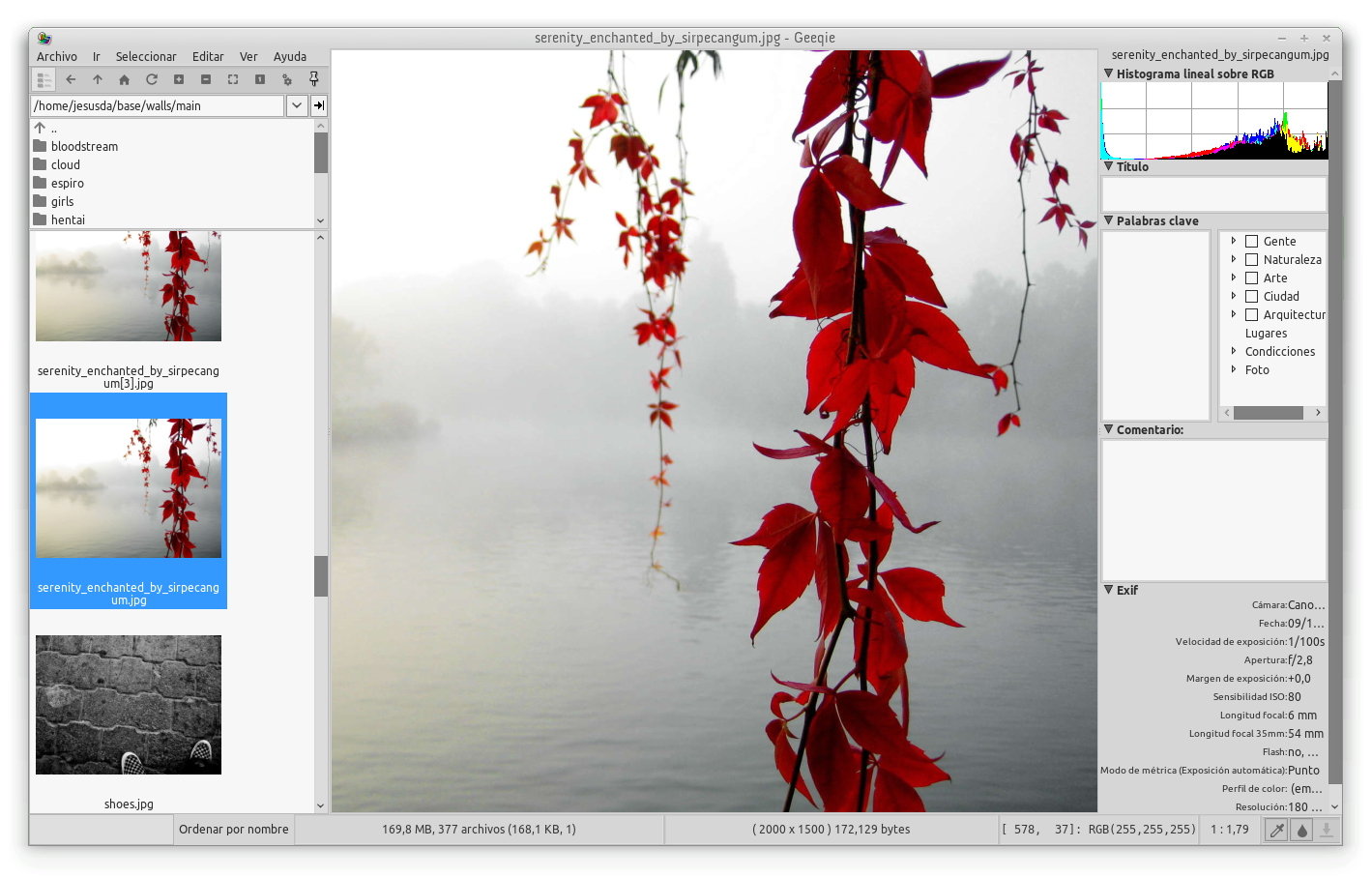Open the Editar menu
1372x877 pixels.
pyautogui.click(x=208, y=56)
